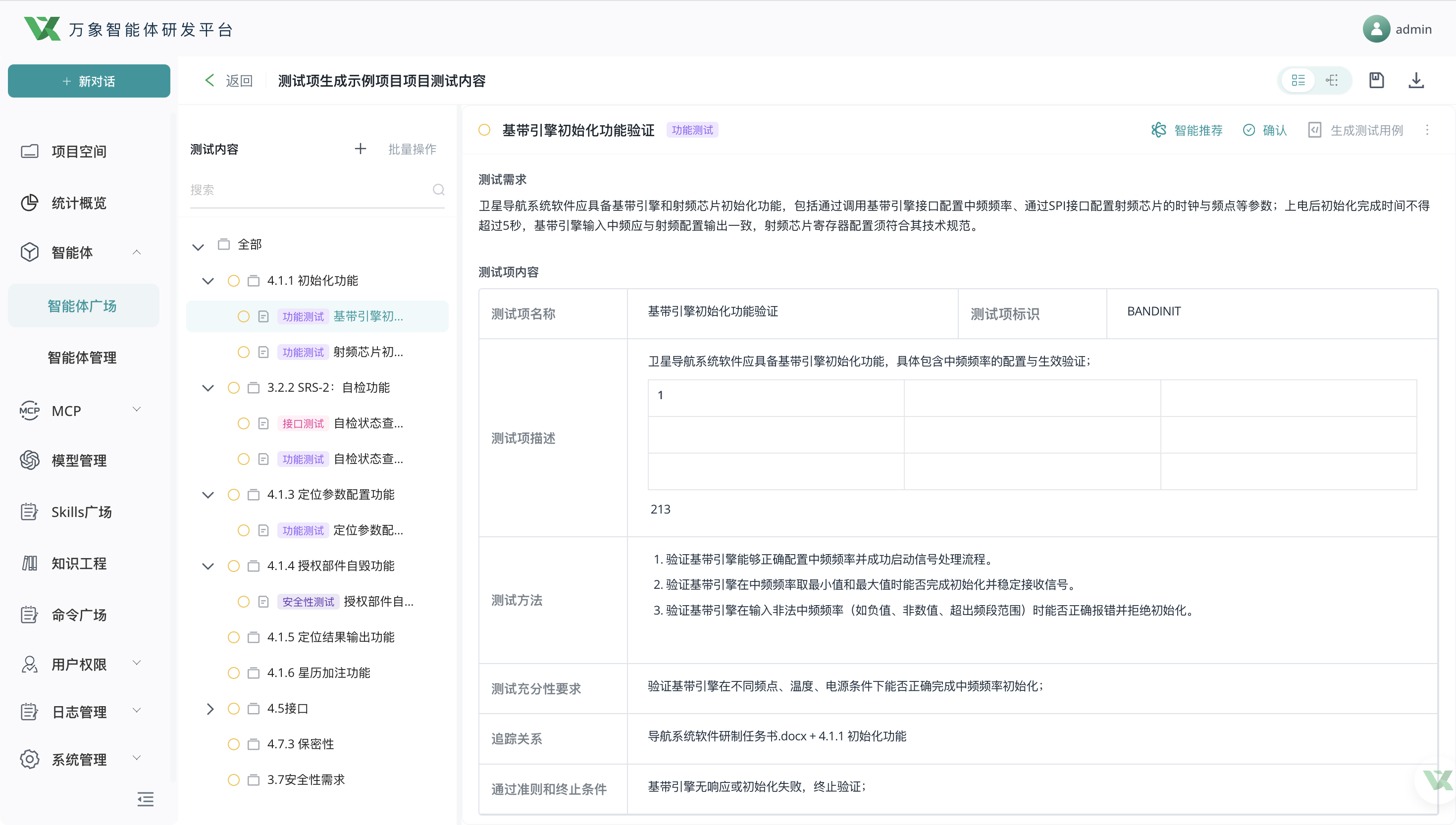Click description table cell containing 1
Viewport: 1456px width, 825px height.
776,398
